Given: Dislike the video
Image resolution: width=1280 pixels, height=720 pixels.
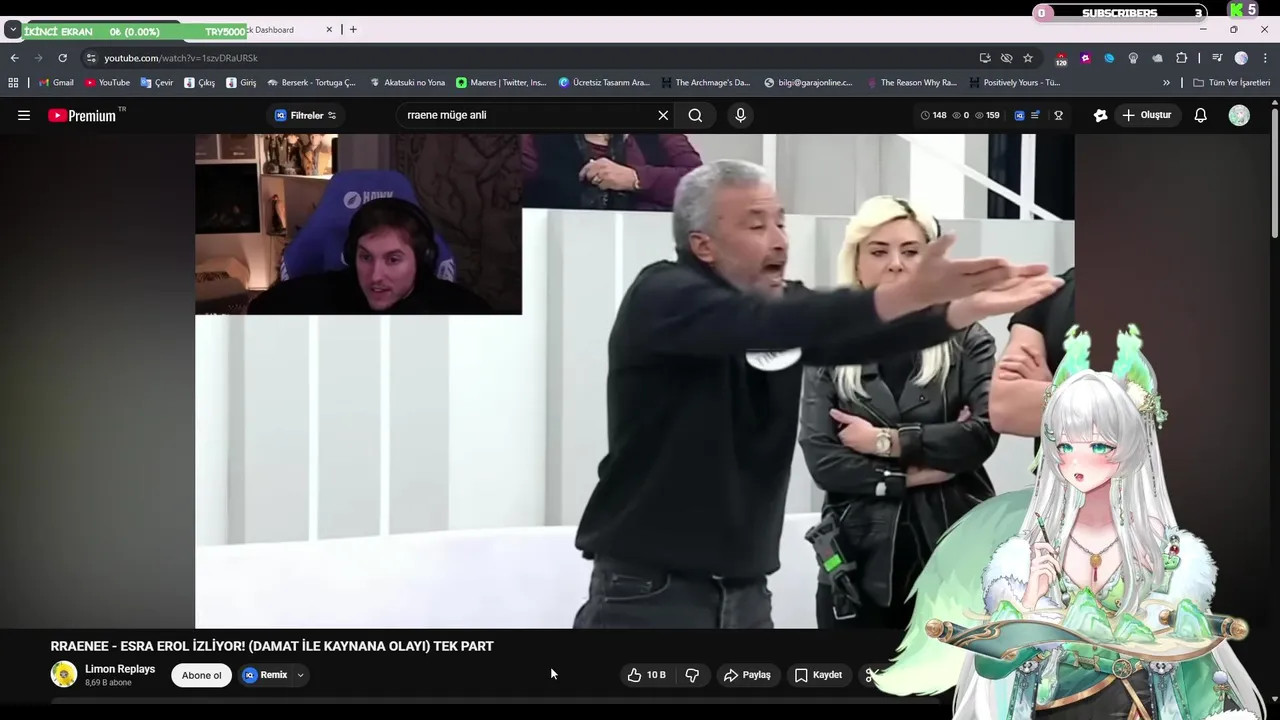Looking at the screenshot, I should tap(692, 675).
